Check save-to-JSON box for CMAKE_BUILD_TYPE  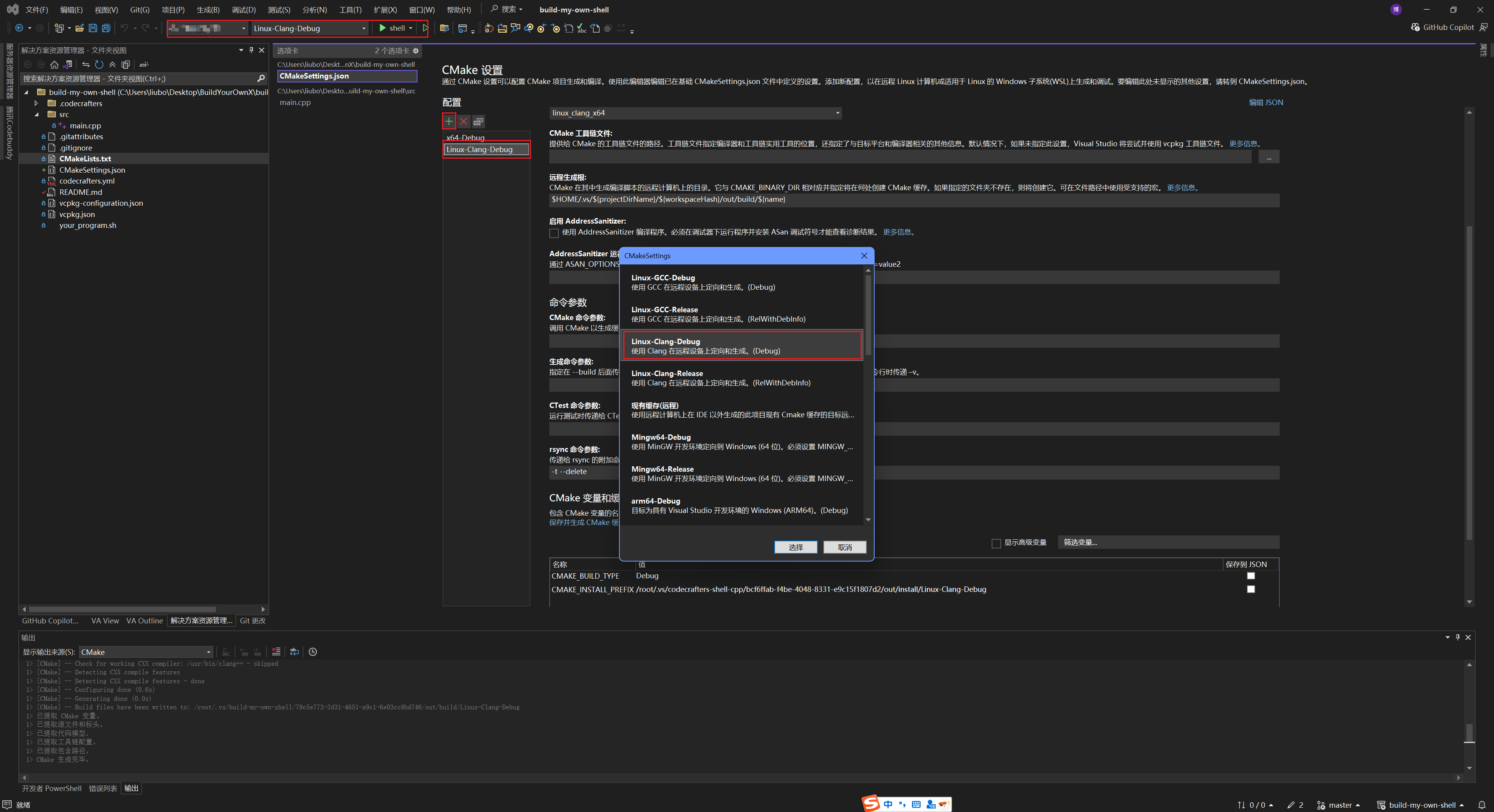(1250, 576)
